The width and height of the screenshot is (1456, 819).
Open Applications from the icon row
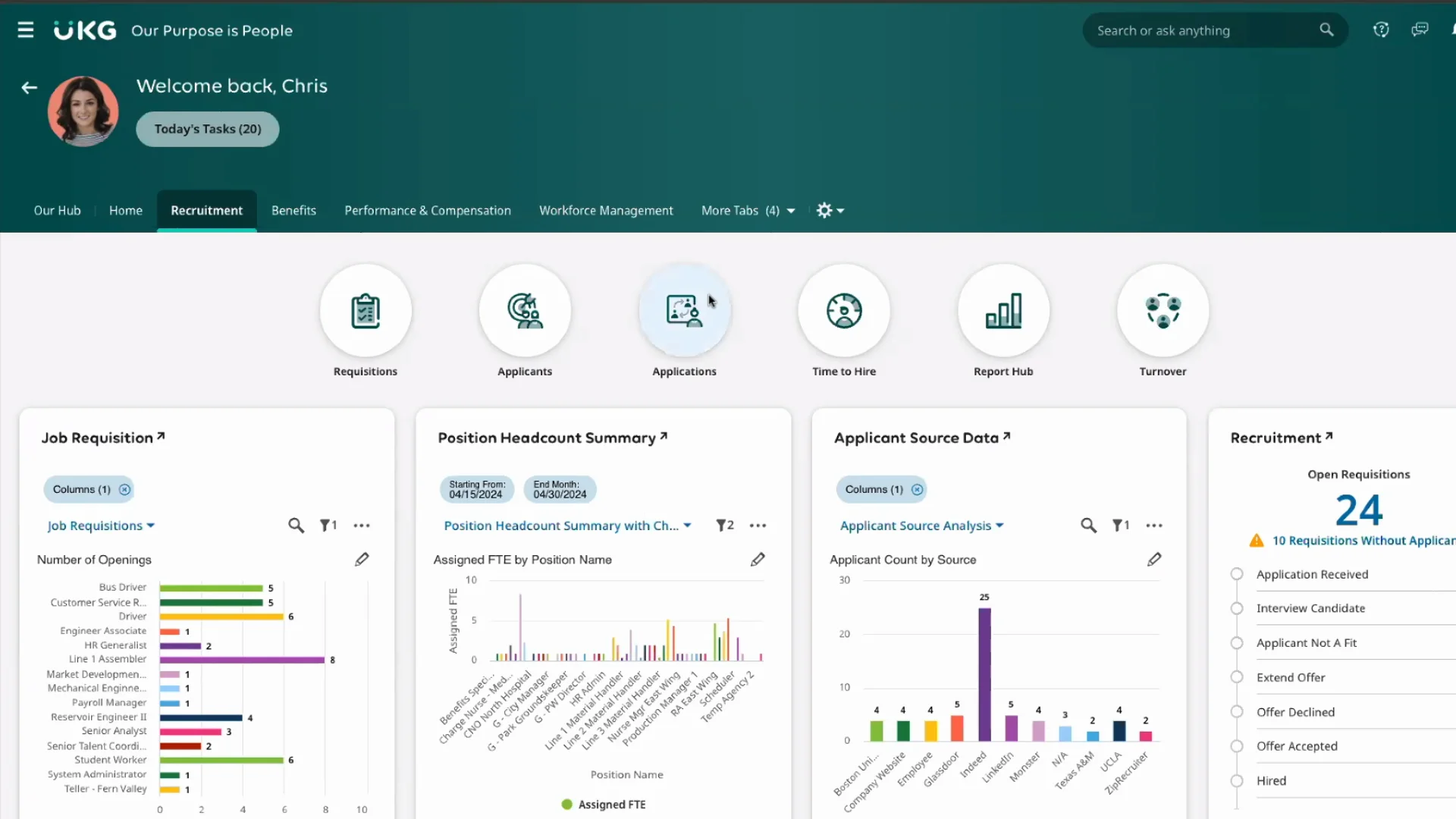(x=683, y=310)
